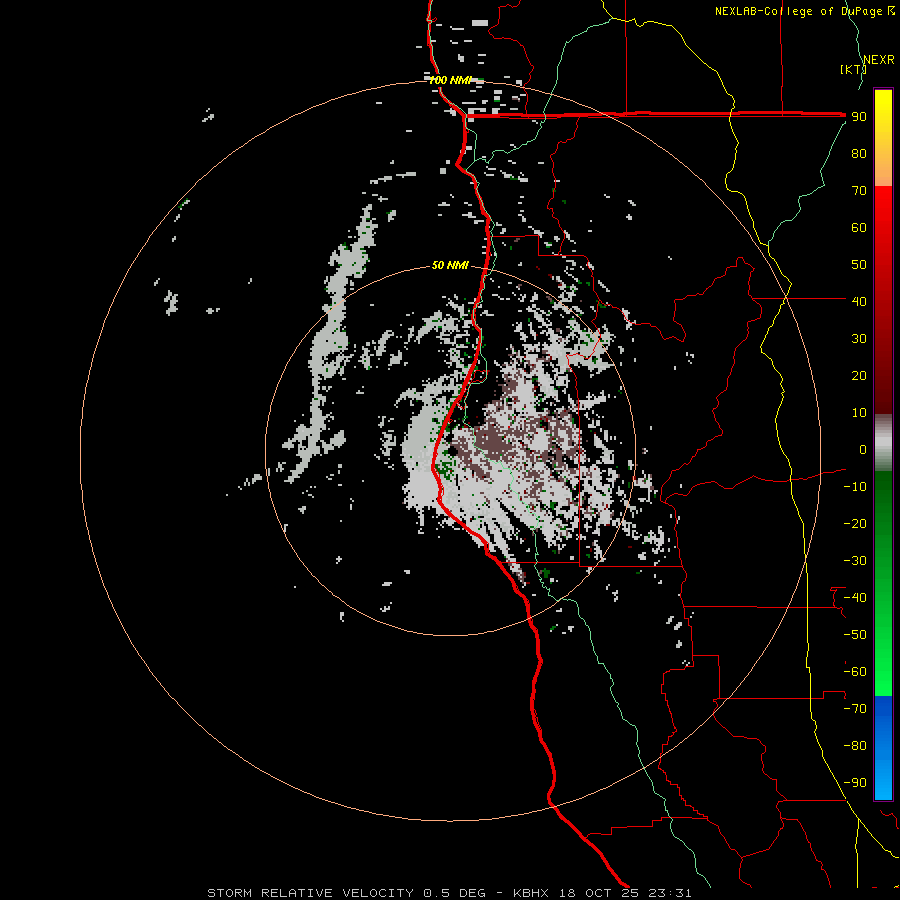Click the -10 value on velocity scale
This screenshot has height=900, width=900.
[x=855, y=487]
